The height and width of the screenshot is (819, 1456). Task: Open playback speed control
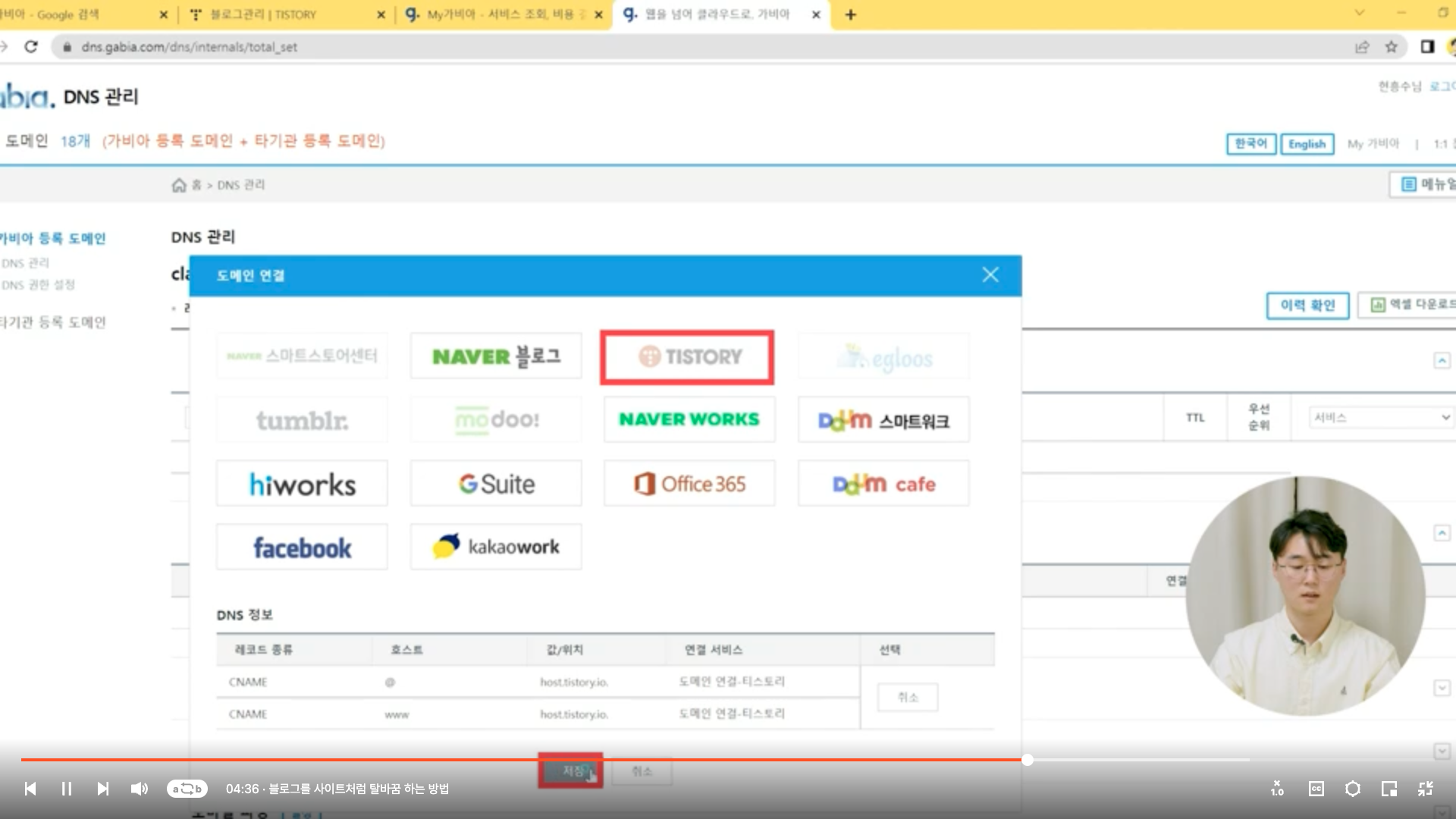(x=1278, y=789)
